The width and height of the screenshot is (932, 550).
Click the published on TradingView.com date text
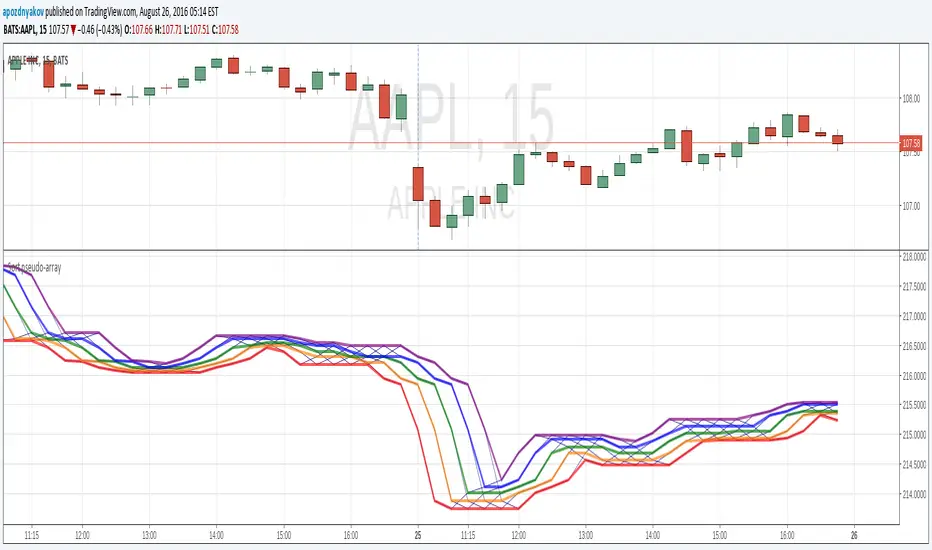coord(132,12)
